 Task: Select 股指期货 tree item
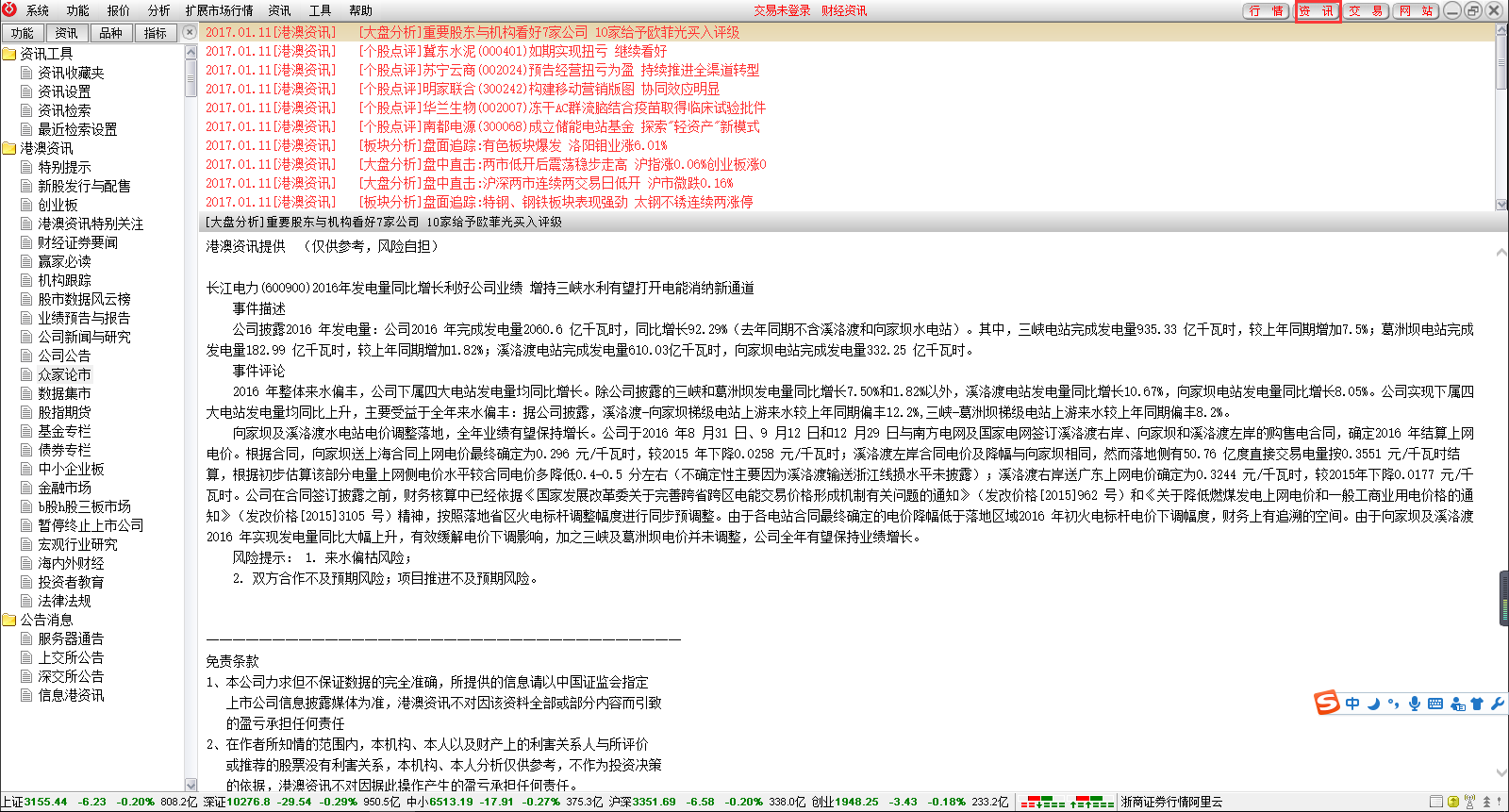coord(64,412)
